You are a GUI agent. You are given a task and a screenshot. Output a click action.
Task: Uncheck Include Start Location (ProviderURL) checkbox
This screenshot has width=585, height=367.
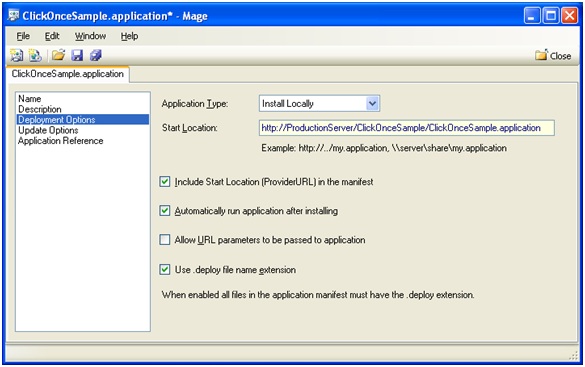pos(165,182)
